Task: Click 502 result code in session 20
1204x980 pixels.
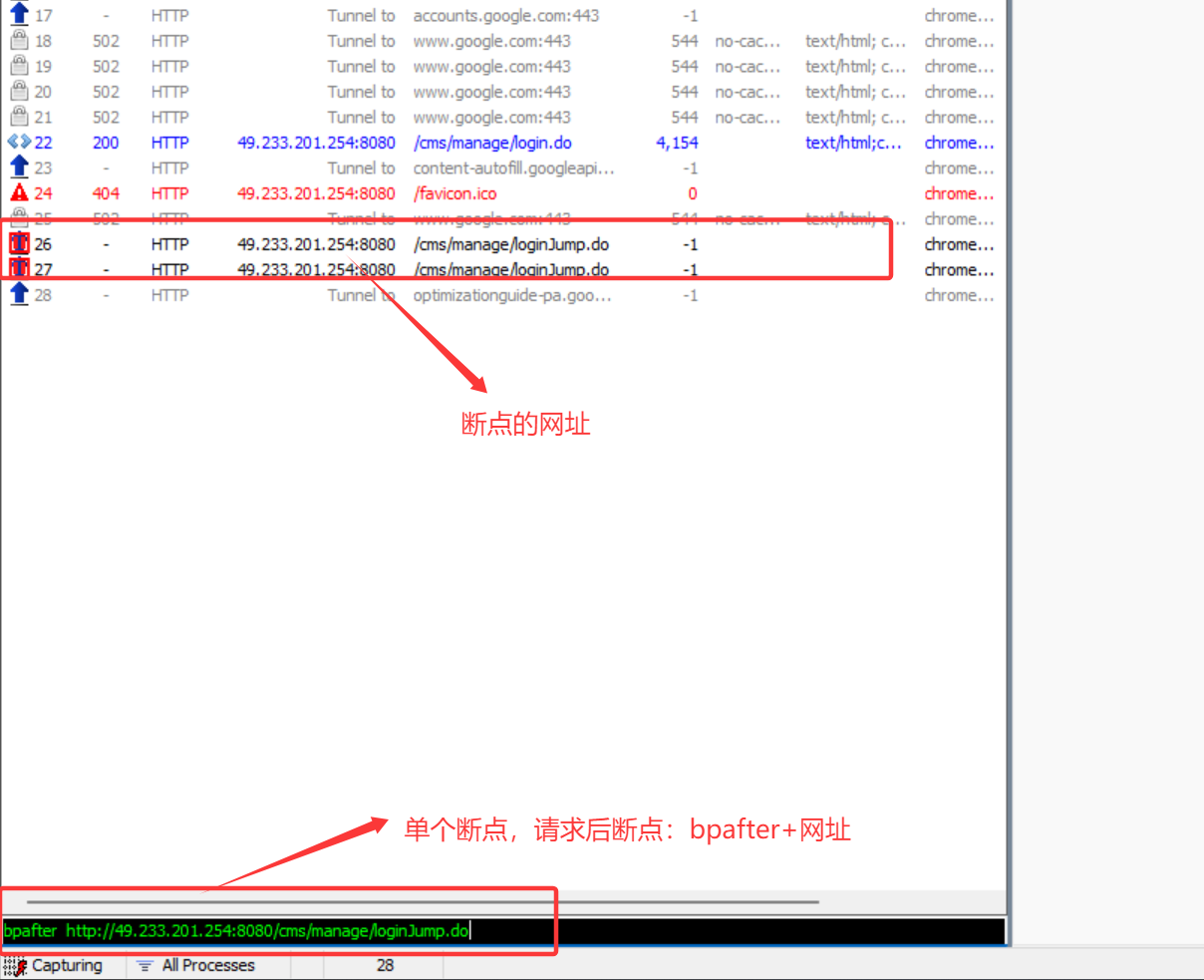Action: [x=106, y=92]
